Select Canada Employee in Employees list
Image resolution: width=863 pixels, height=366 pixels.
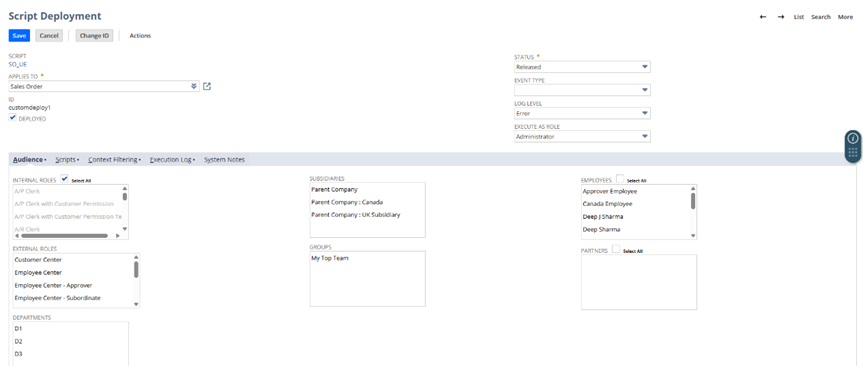608,204
